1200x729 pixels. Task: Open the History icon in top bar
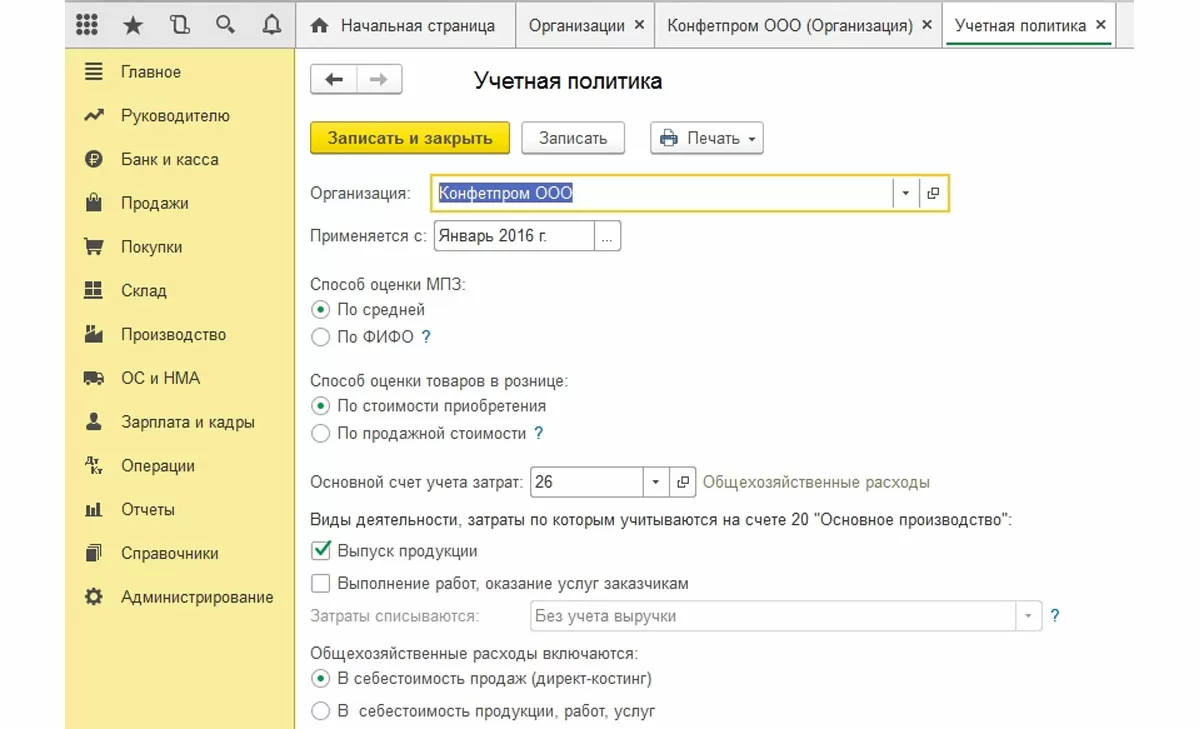tap(179, 25)
